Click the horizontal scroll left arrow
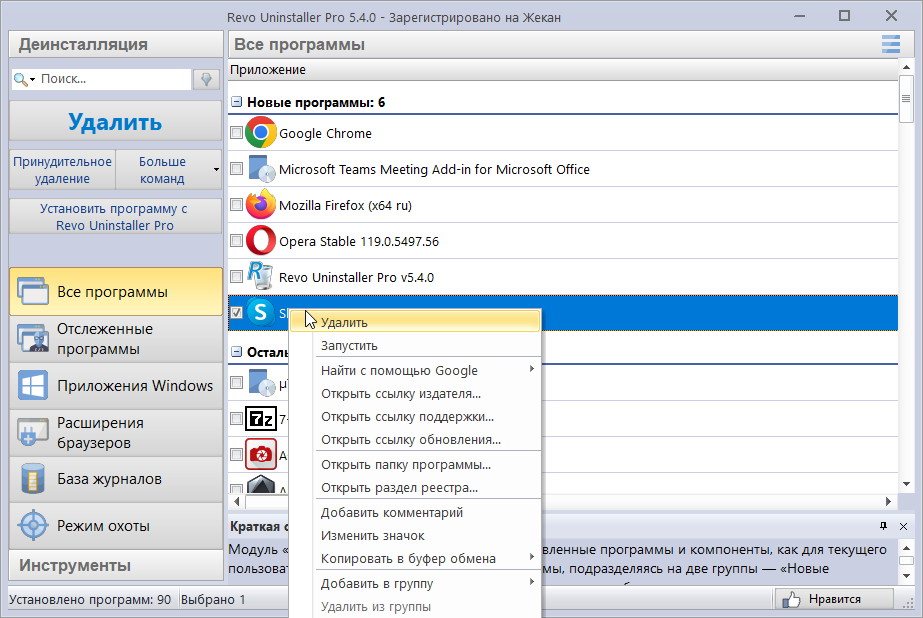The image size is (923, 618). (237, 501)
